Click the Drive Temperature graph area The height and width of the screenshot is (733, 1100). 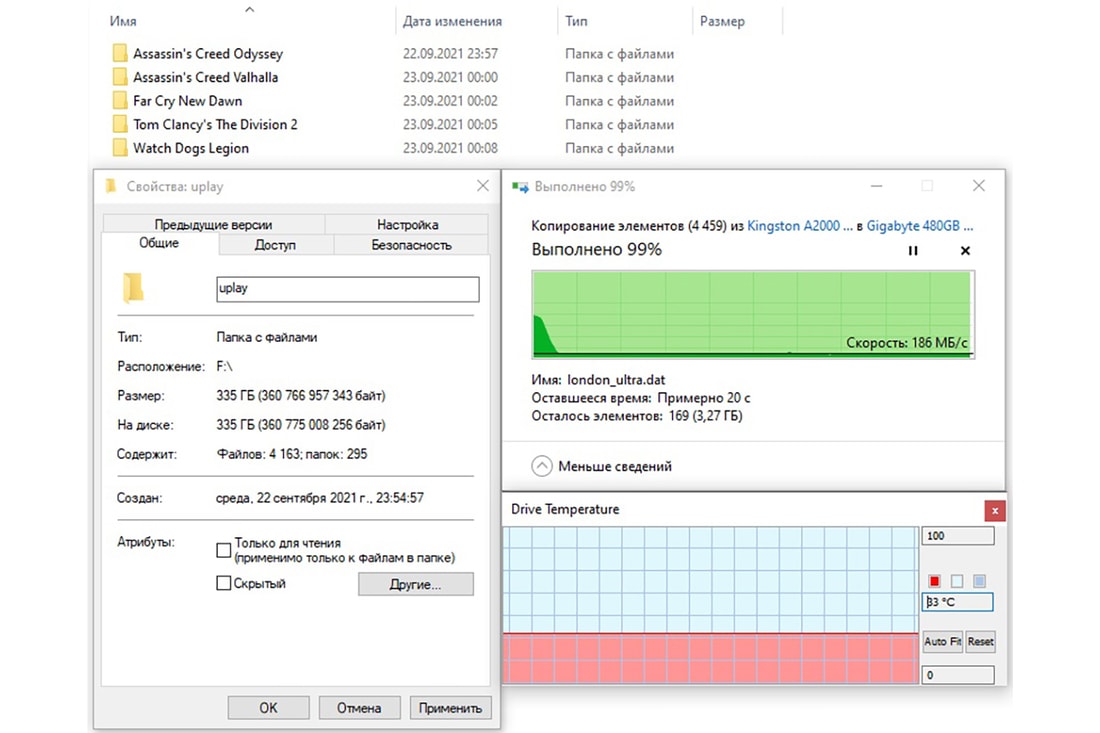711,605
